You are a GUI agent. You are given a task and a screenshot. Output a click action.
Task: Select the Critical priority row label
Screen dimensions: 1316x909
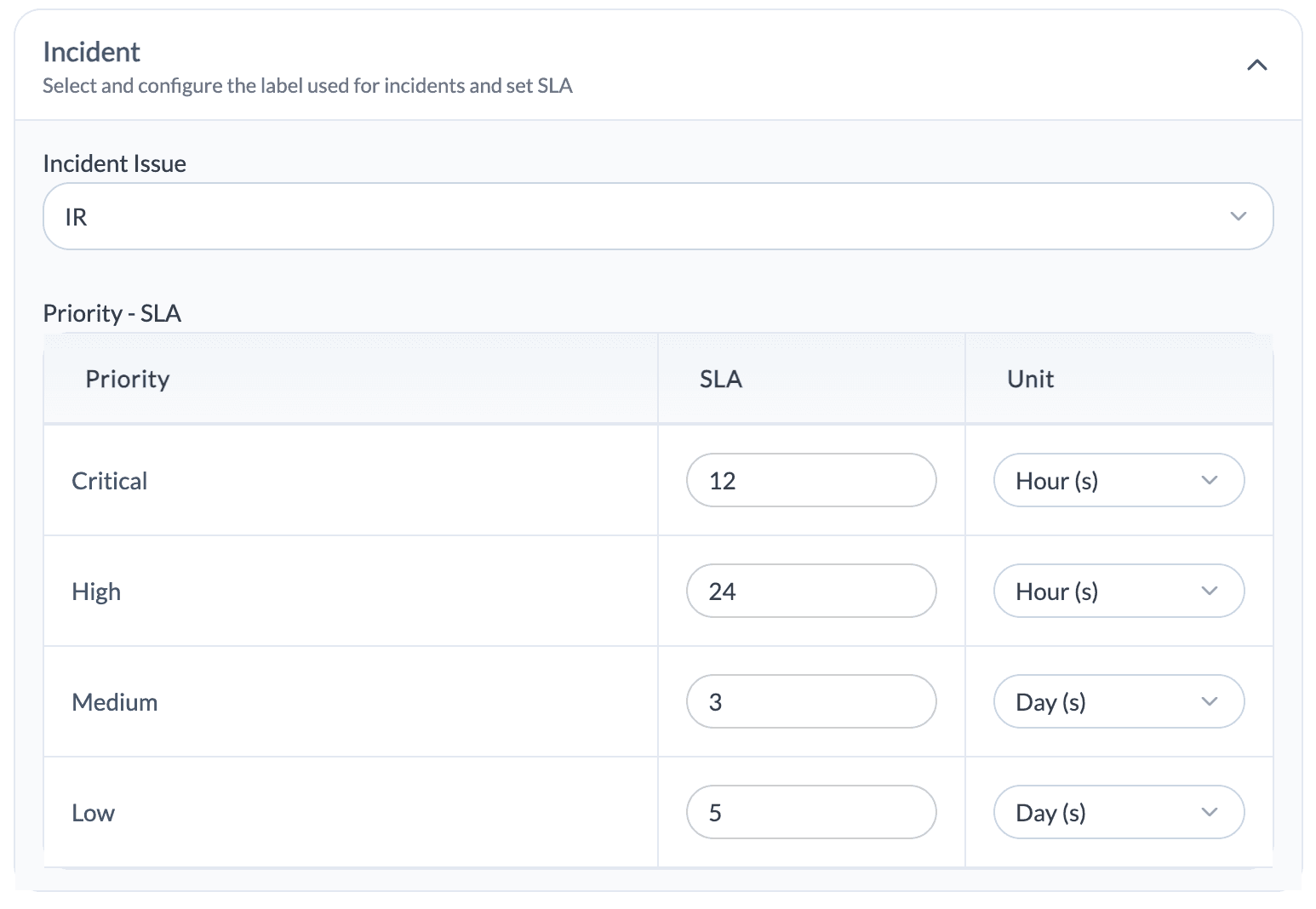(x=110, y=482)
